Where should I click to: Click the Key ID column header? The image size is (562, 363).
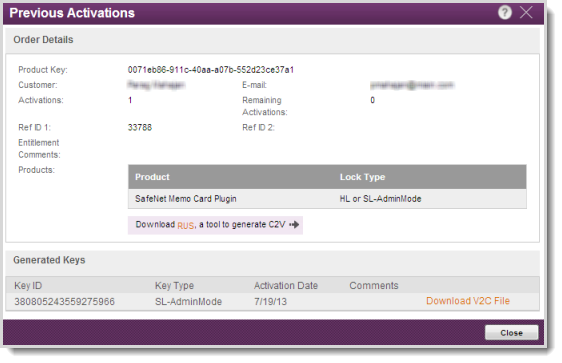pyautogui.click(x=28, y=286)
